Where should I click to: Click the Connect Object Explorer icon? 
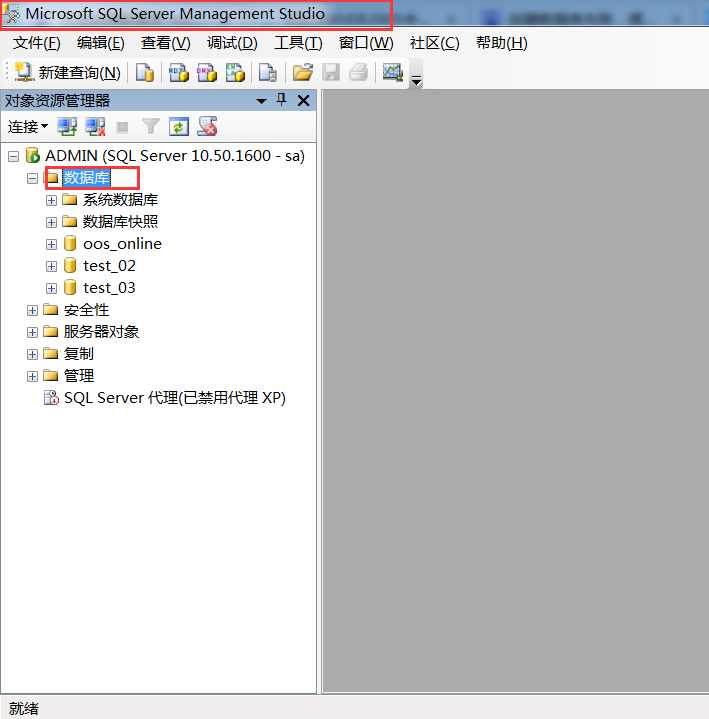(67, 127)
